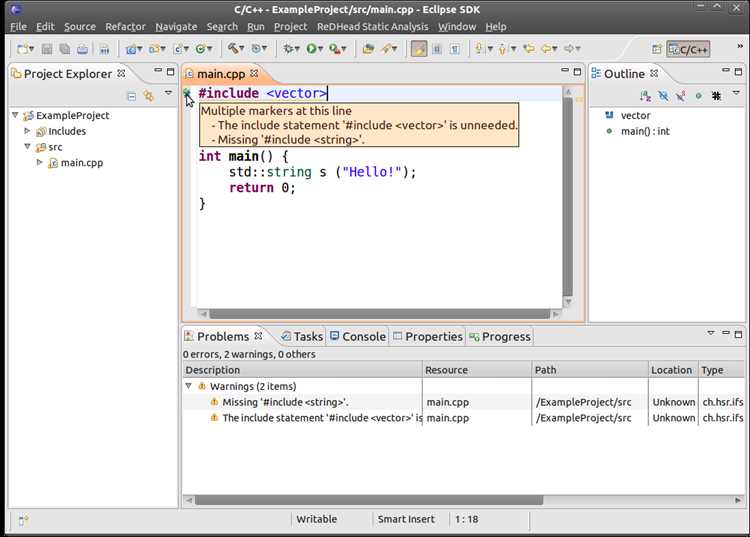Click the Back navigation arrow icon

[x=546, y=49]
